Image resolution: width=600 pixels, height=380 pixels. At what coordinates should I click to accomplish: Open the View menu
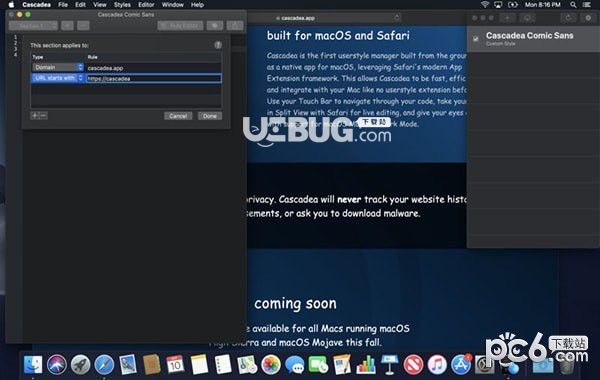pos(100,5)
